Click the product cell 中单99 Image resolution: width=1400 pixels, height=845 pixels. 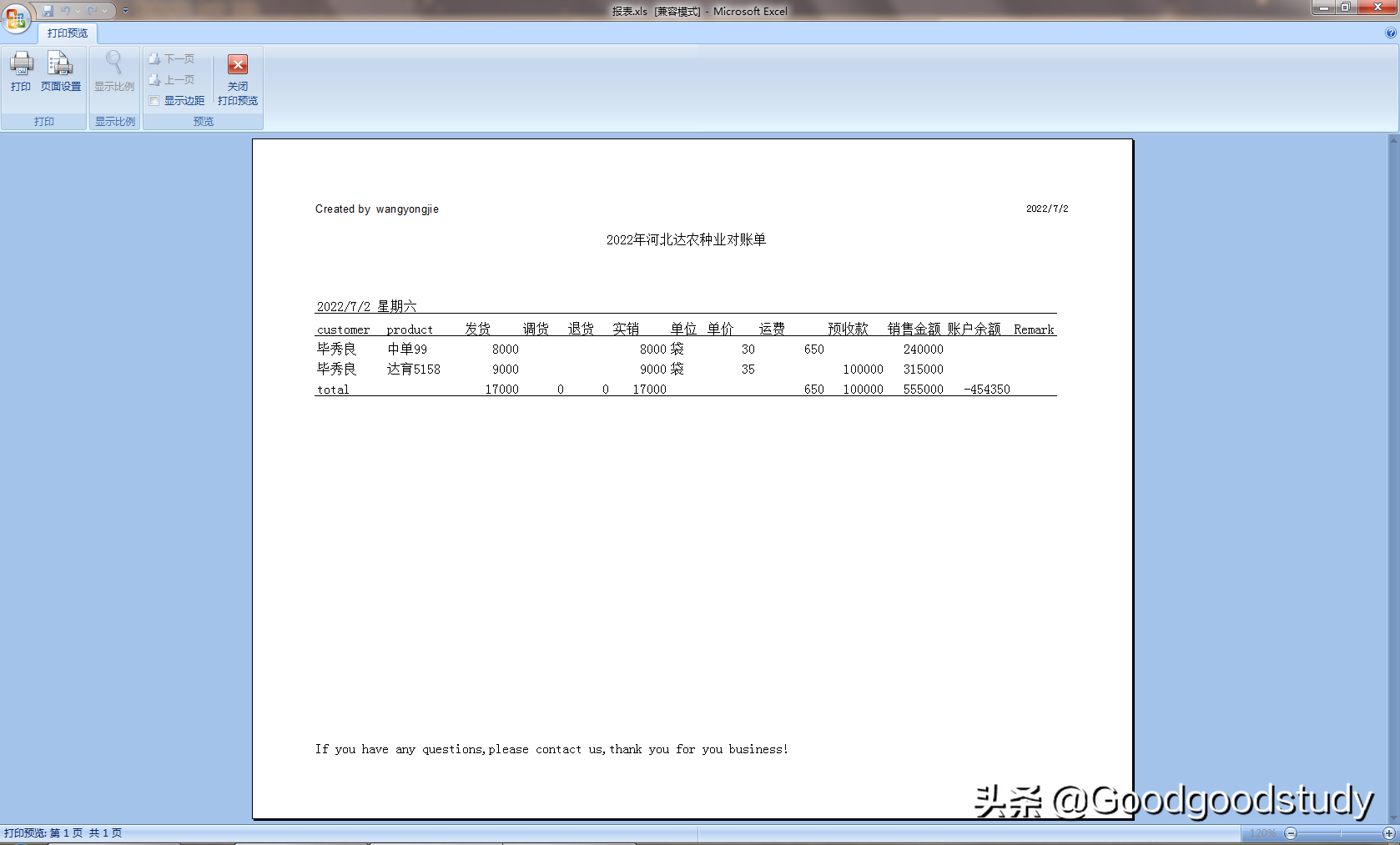407,350
